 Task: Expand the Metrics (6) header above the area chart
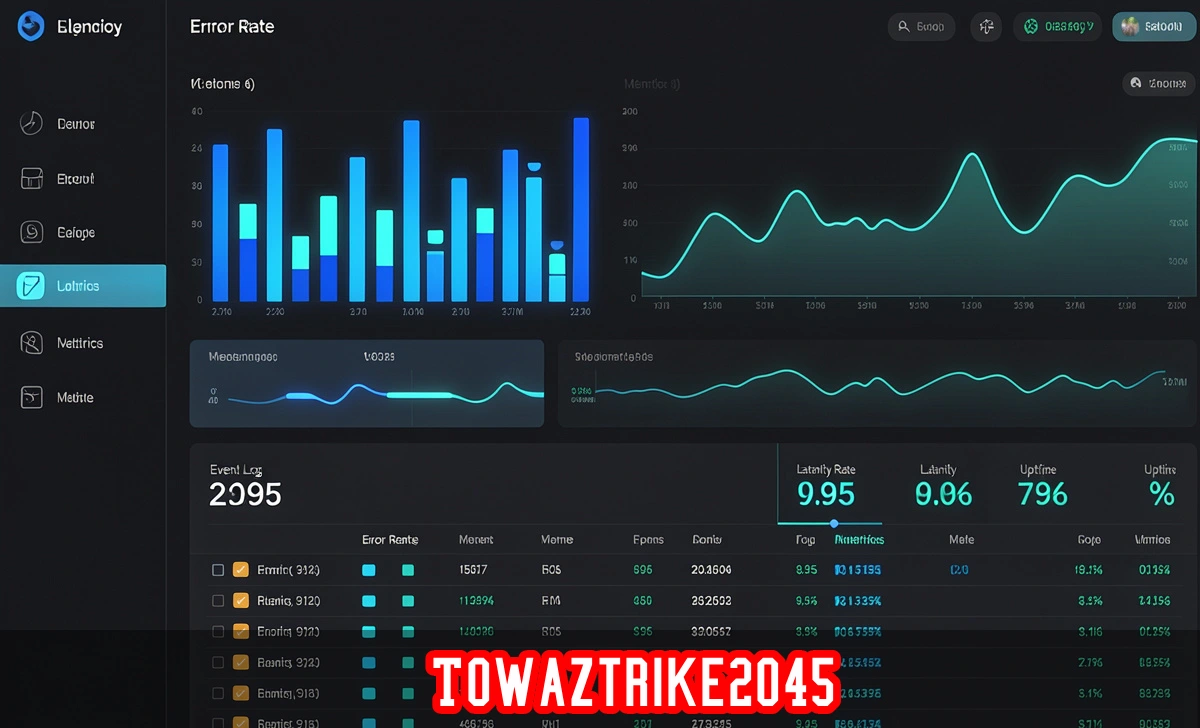click(651, 83)
